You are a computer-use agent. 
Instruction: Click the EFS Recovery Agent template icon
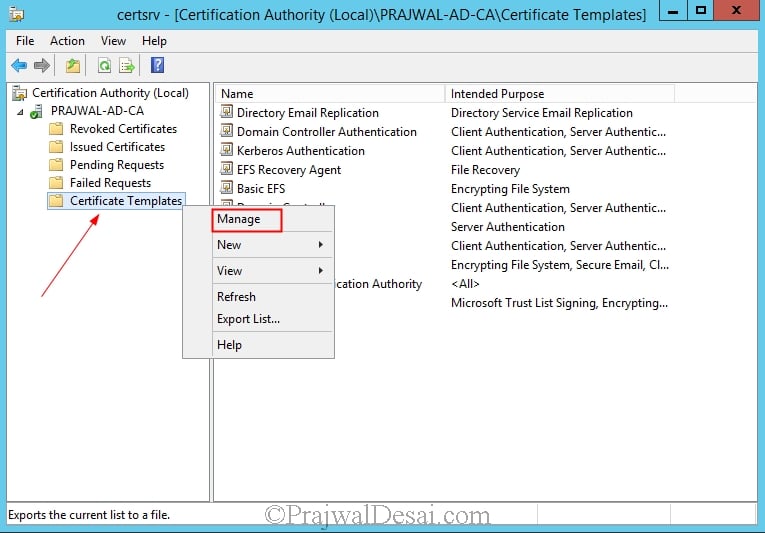pyautogui.click(x=226, y=169)
